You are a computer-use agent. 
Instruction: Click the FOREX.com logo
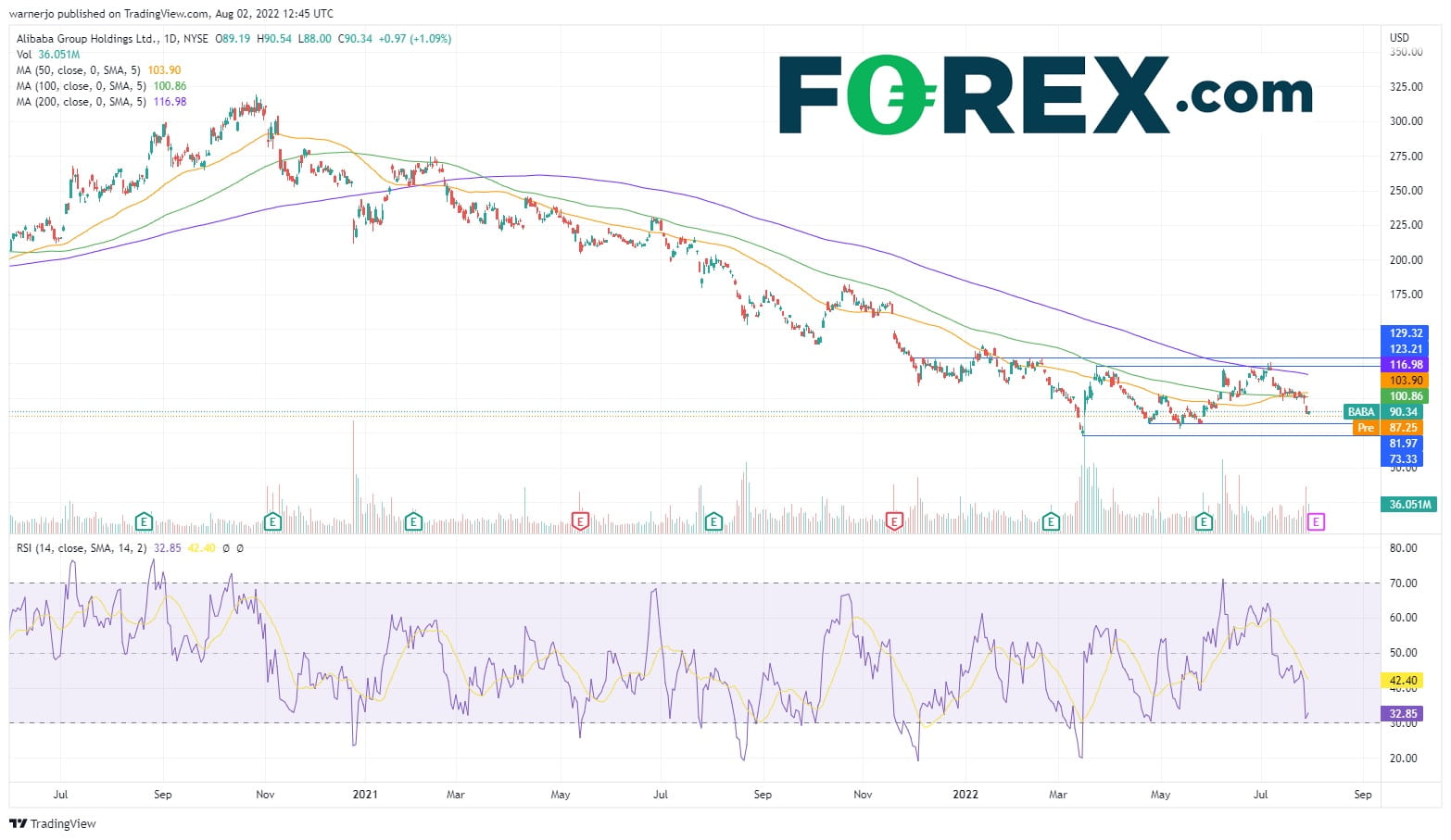1044,94
